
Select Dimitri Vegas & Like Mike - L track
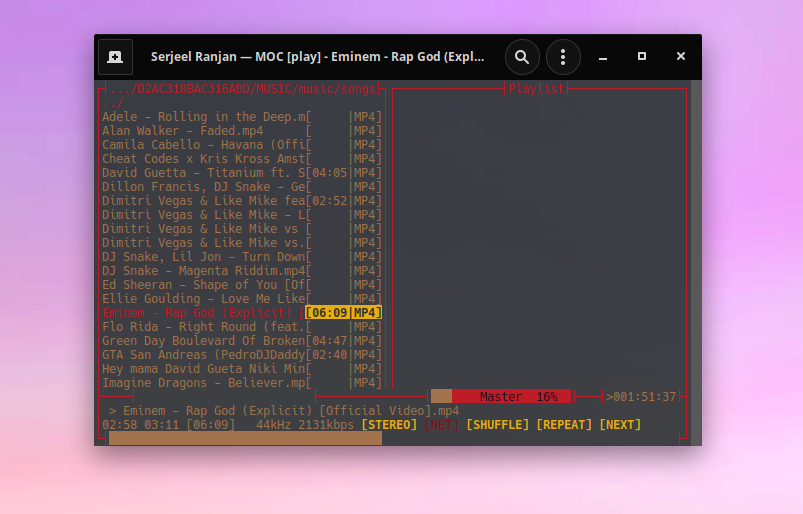click(x=242, y=215)
